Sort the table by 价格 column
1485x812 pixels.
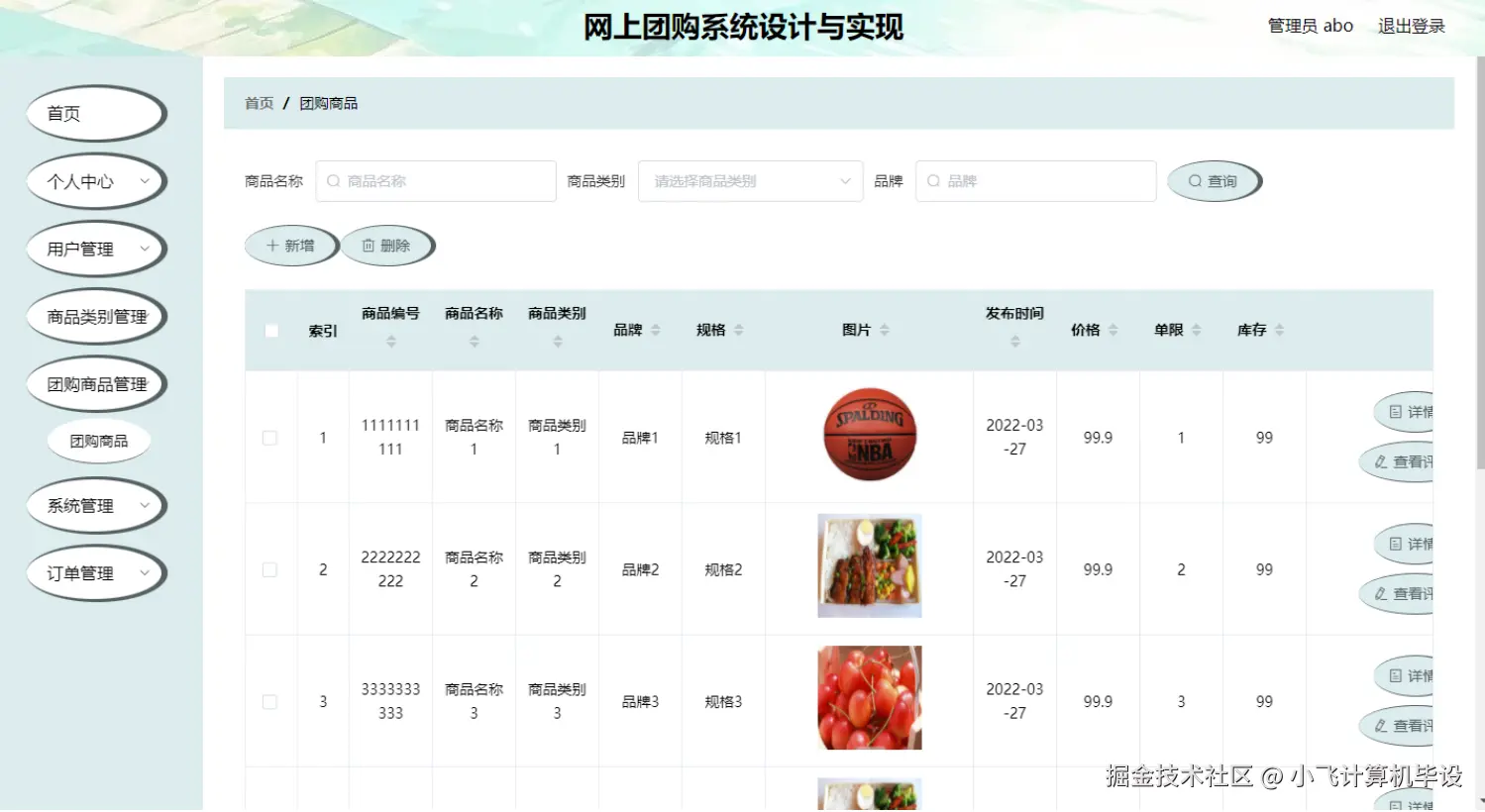[1114, 330]
